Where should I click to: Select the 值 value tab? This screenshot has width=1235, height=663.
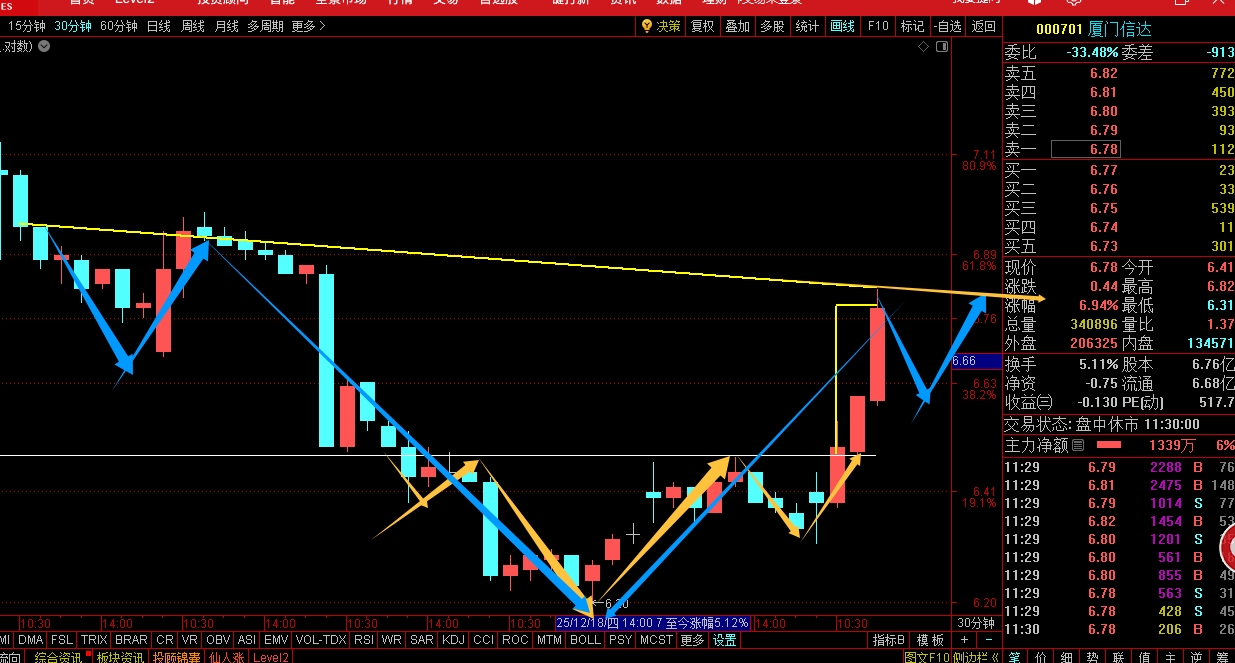coord(1144,656)
